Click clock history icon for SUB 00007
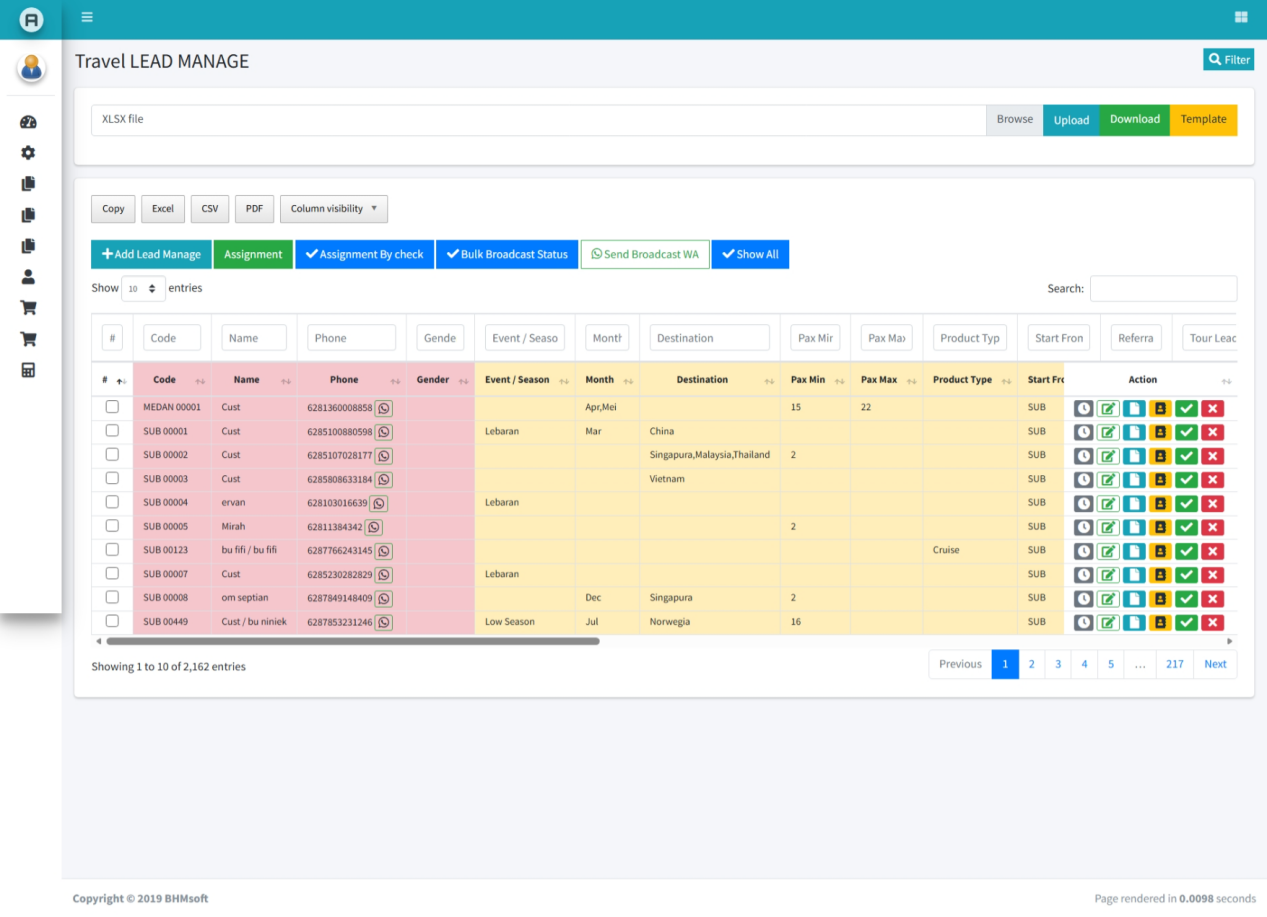 point(1083,575)
